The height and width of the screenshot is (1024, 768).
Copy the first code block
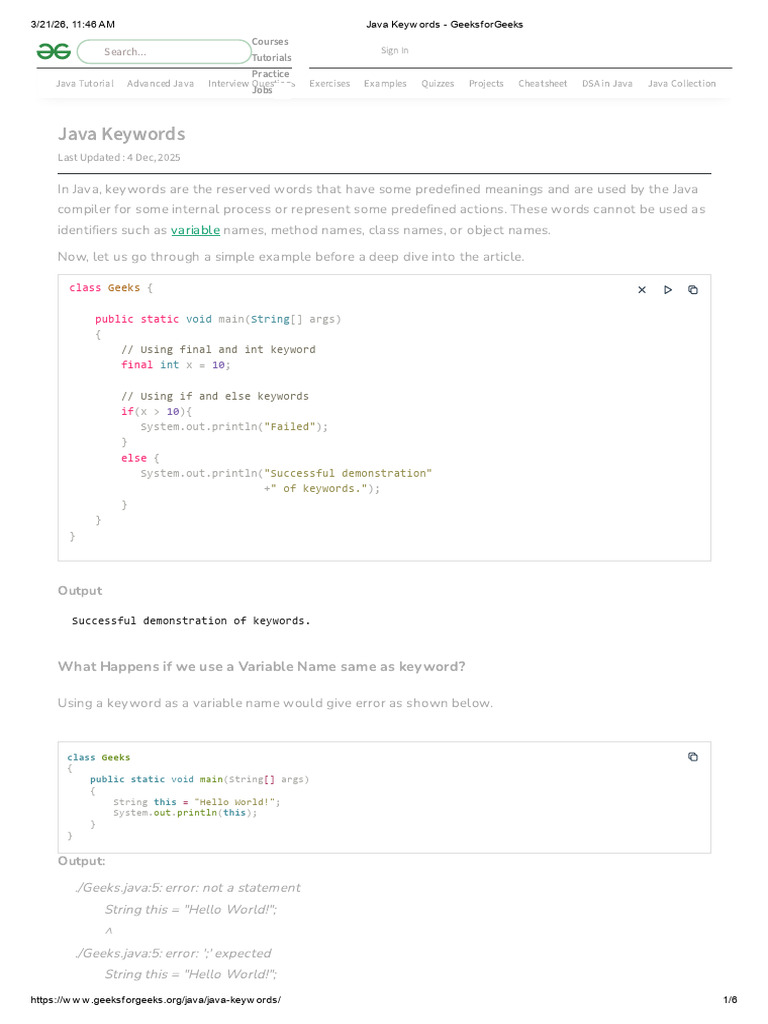click(693, 290)
